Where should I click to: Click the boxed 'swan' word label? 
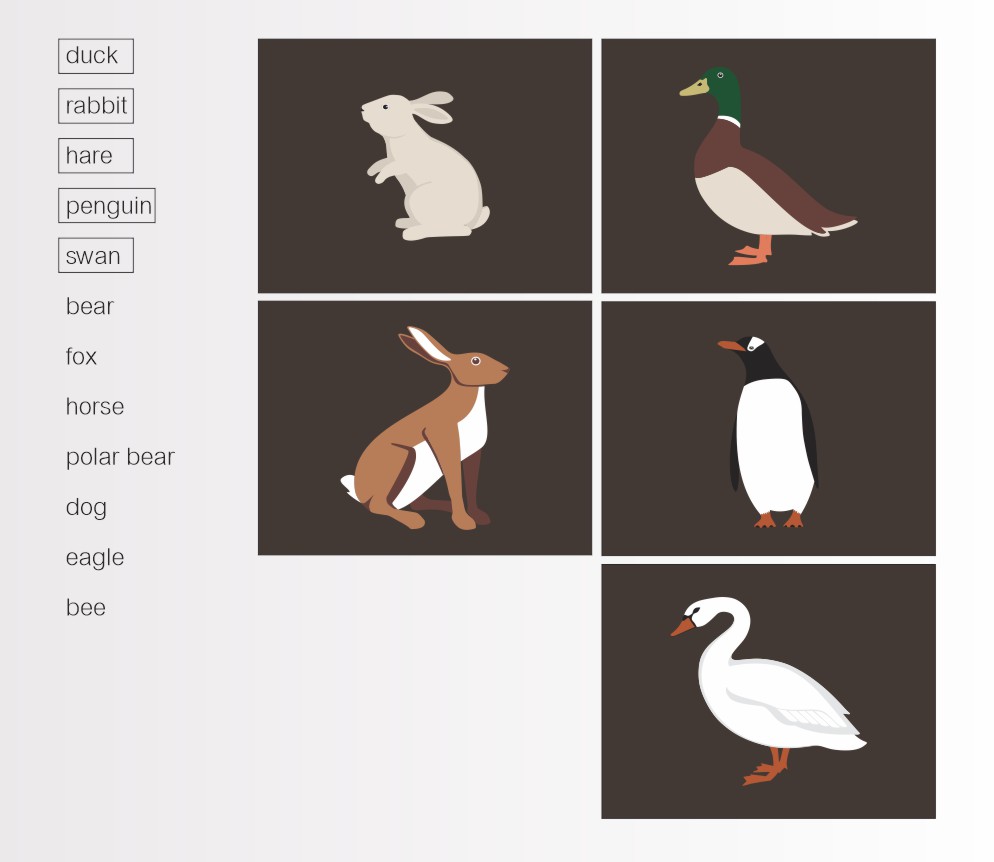tap(95, 256)
